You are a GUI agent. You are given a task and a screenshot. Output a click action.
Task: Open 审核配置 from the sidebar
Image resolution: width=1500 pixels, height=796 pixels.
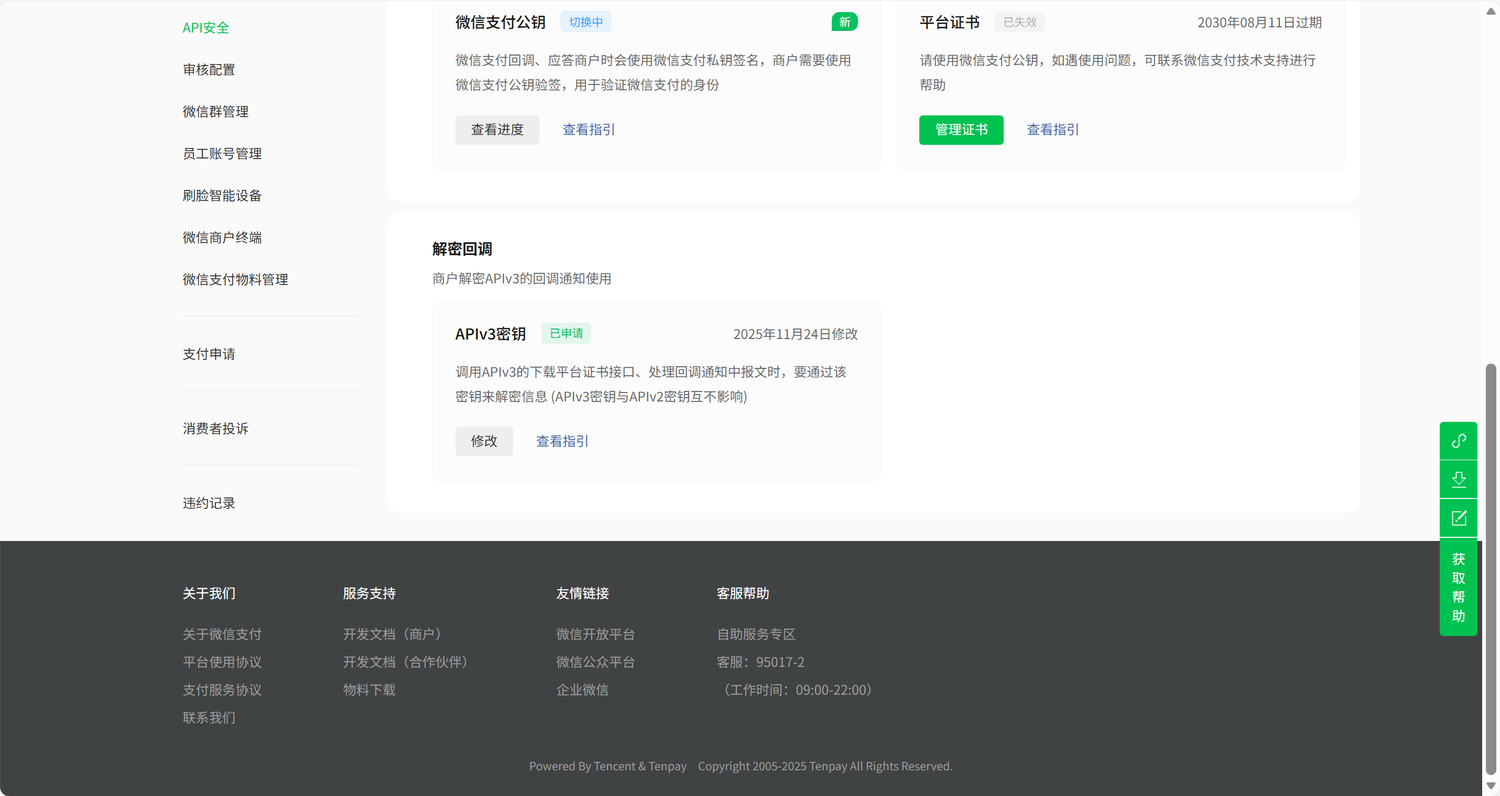coord(209,70)
